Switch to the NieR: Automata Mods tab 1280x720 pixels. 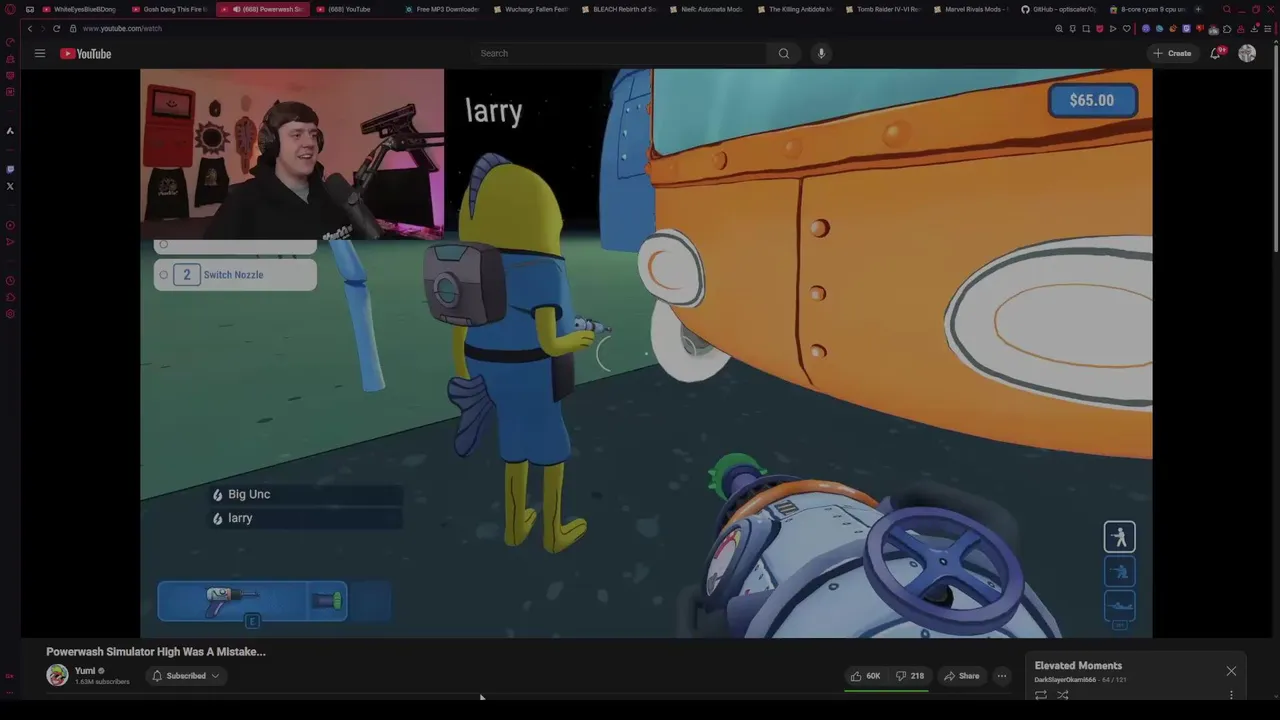coord(706,9)
